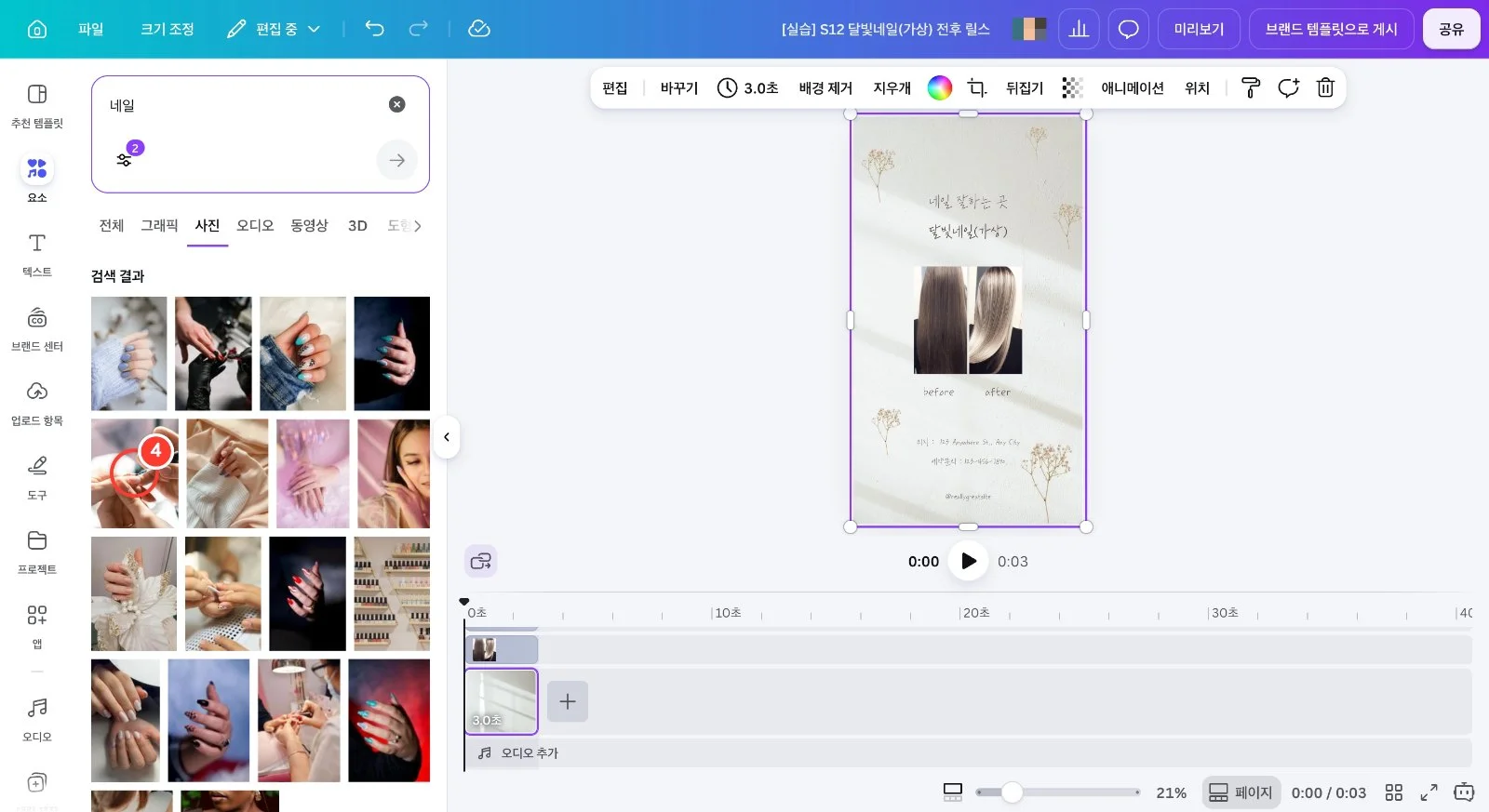
Task: Open 프로젝트 sidebar panel
Action: [x=37, y=552]
